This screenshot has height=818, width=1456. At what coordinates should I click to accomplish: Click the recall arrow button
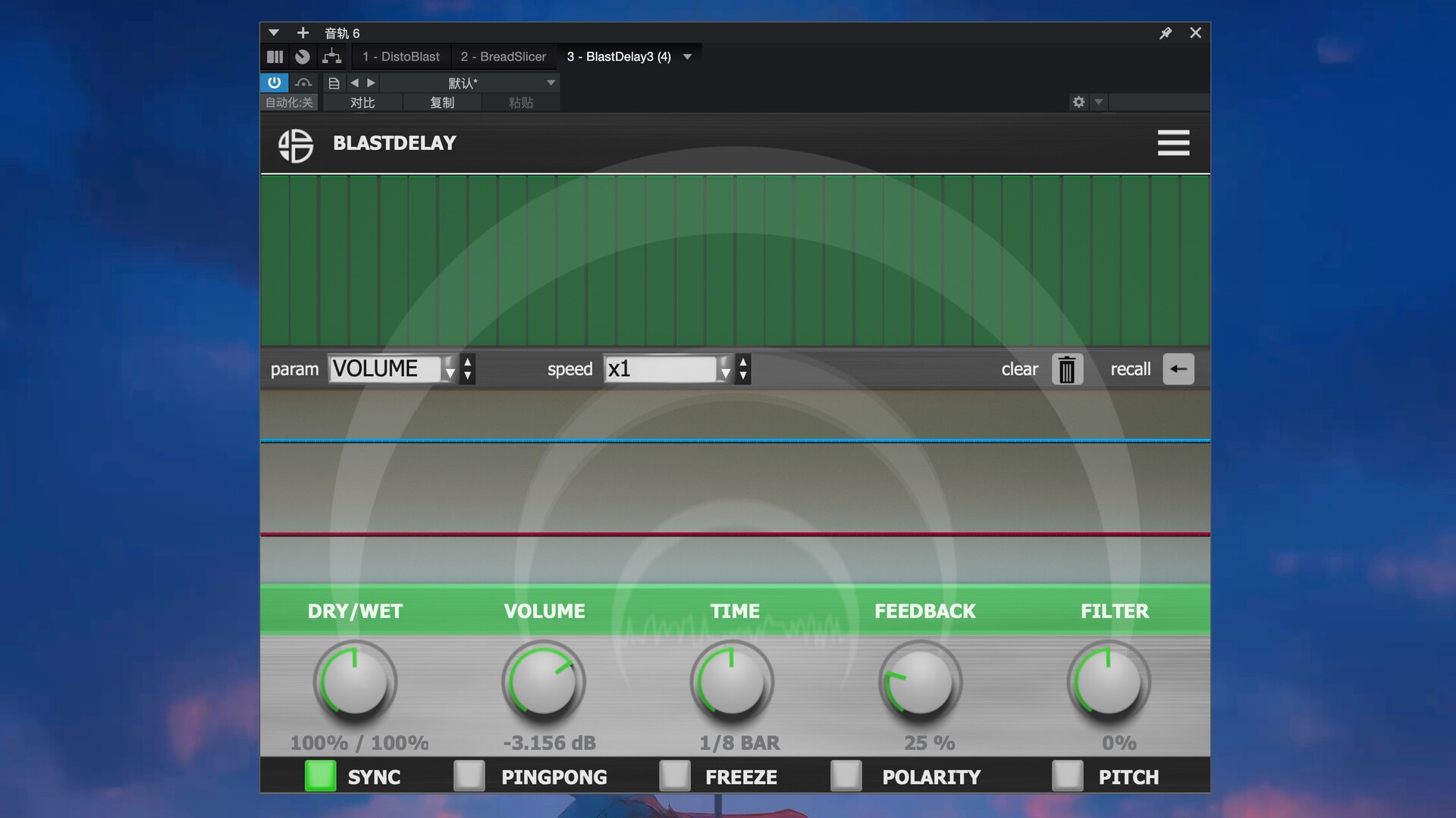coord(1178,369)
